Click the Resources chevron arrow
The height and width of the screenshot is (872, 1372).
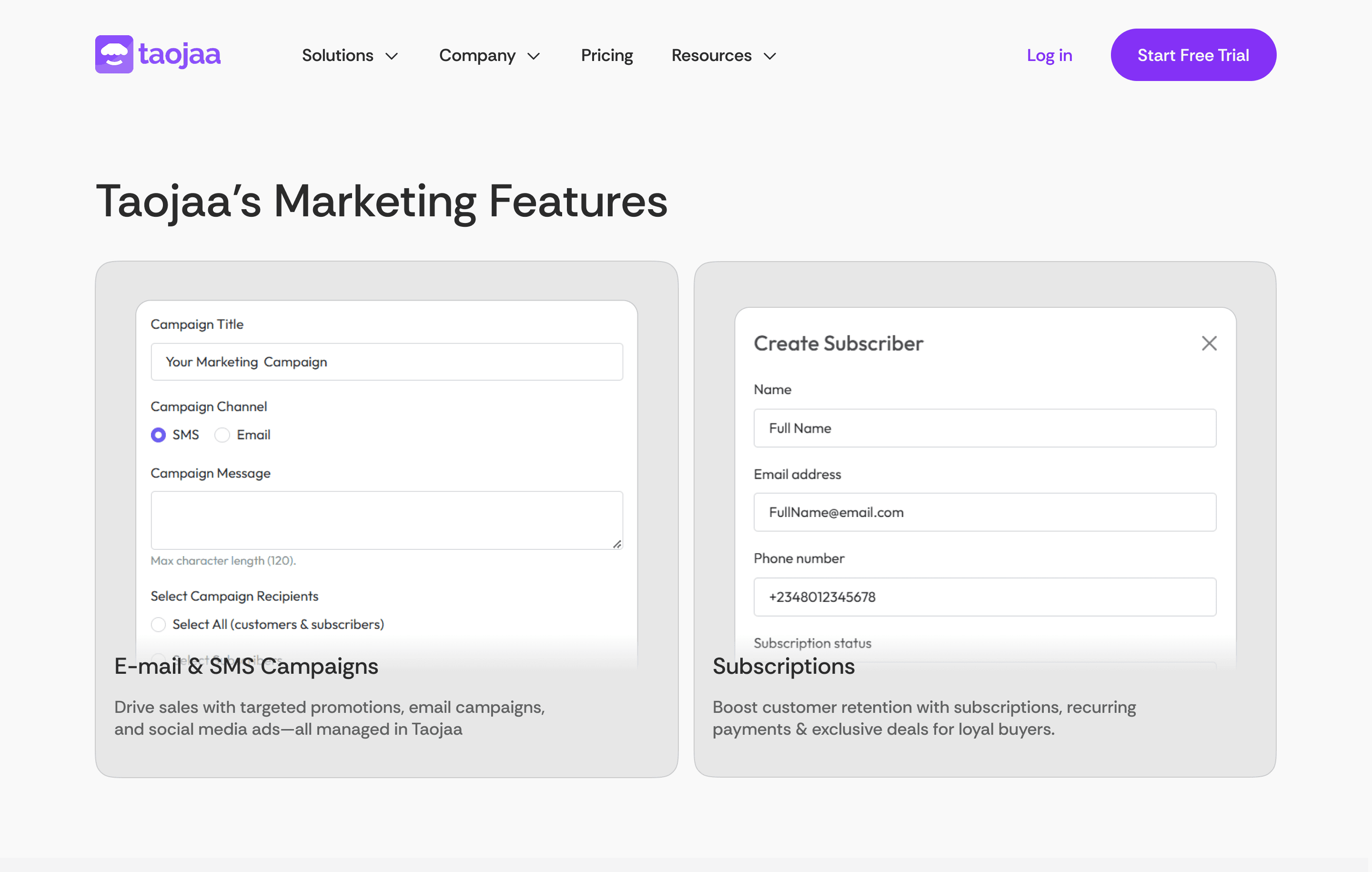(x=770, y=56)
